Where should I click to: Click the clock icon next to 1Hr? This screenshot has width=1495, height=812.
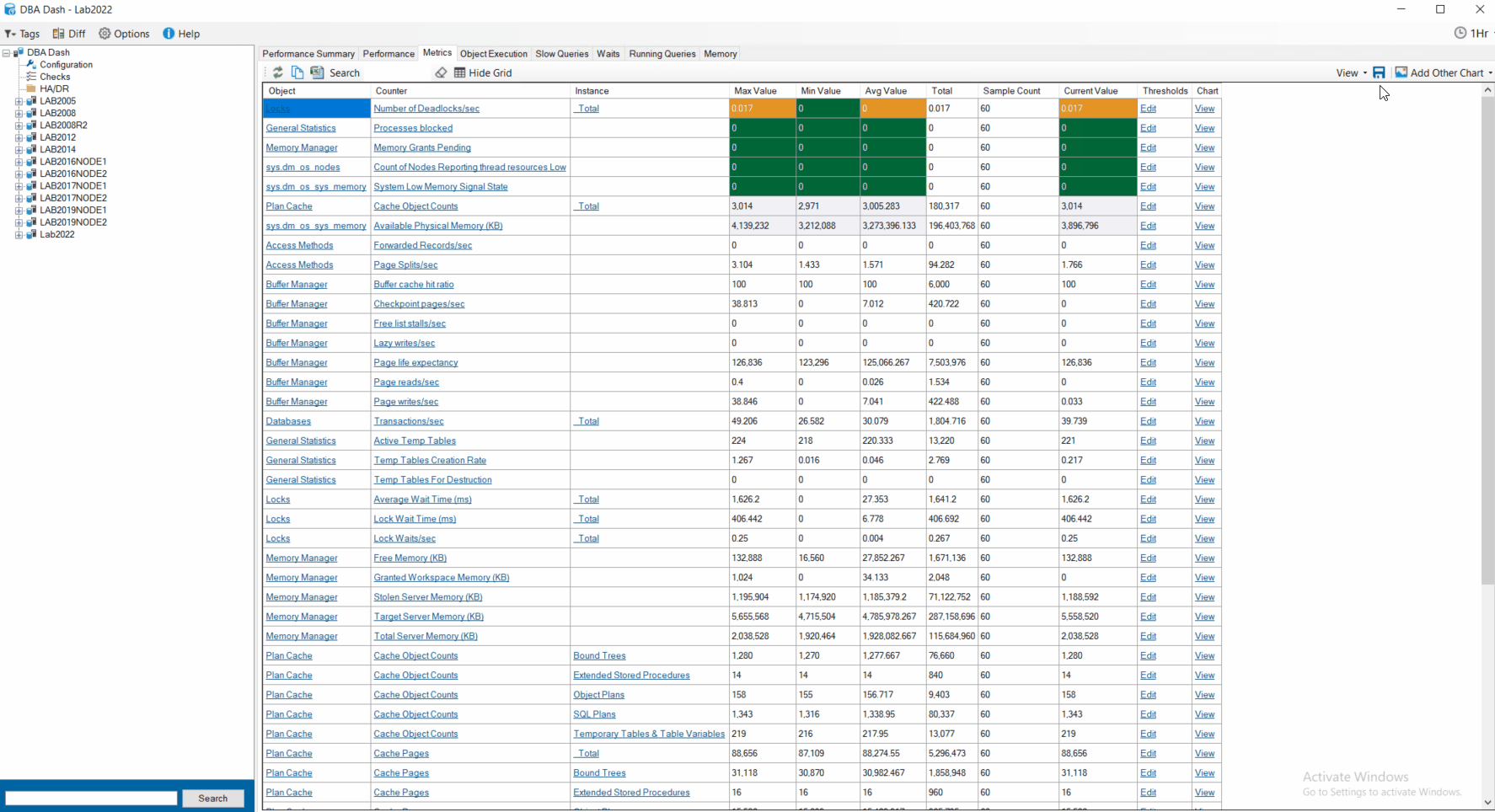[x=1460, y=33]
